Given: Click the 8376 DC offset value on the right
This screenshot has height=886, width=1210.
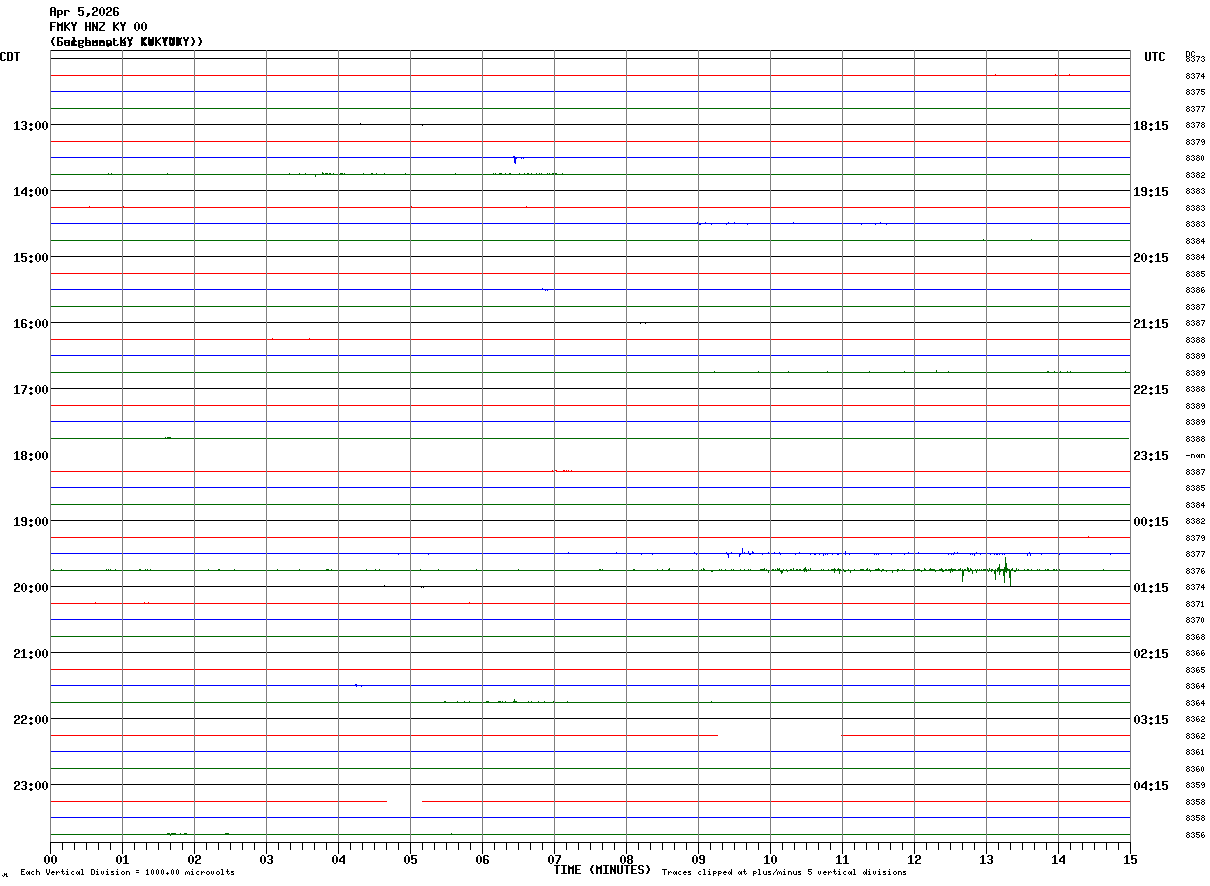Looking at the screenshot, I should point(1194,570).
